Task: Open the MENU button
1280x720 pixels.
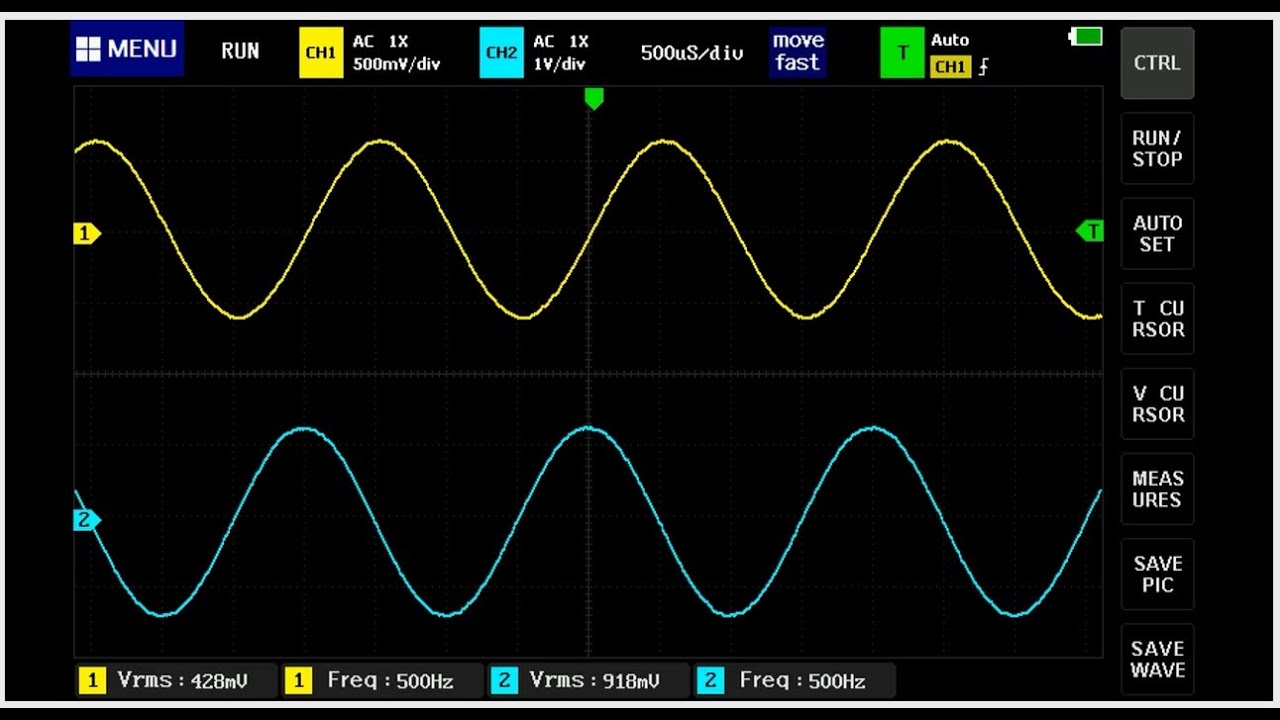Action: [127, 49]
